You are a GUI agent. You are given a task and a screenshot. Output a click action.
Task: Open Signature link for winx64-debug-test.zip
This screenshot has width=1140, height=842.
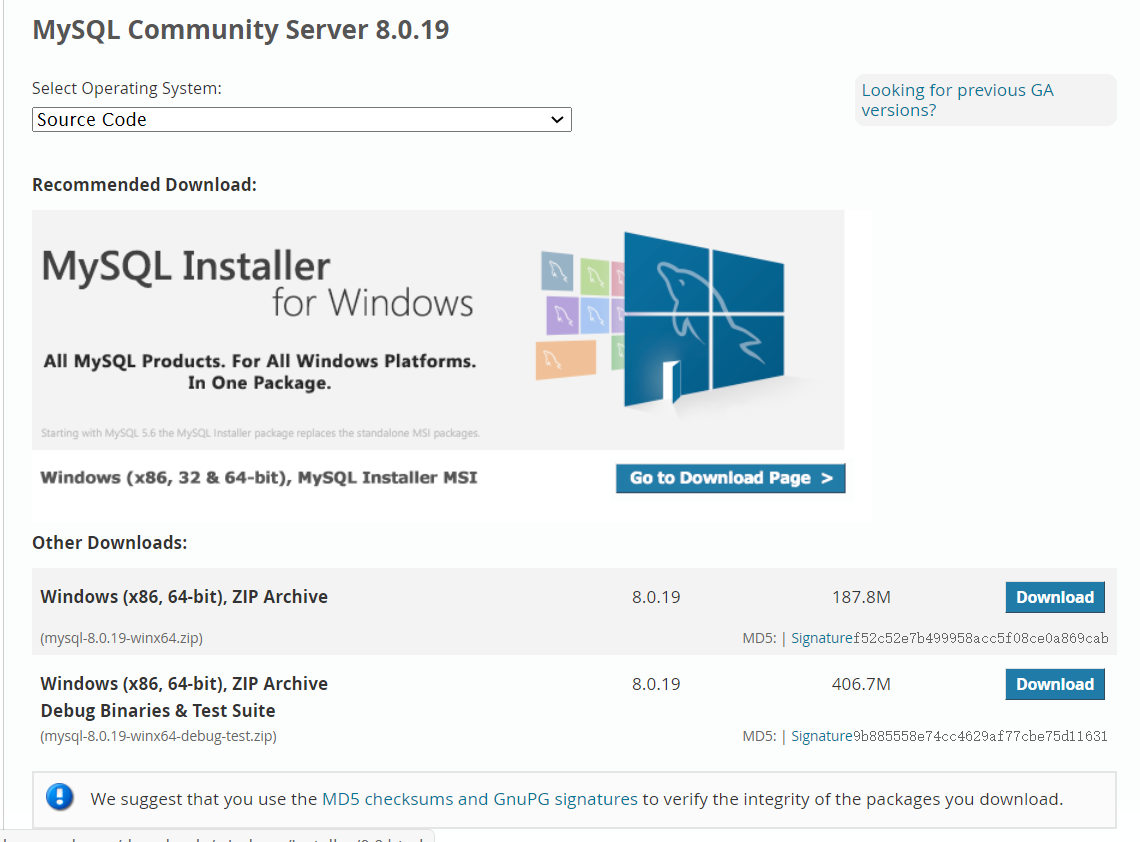822,736
